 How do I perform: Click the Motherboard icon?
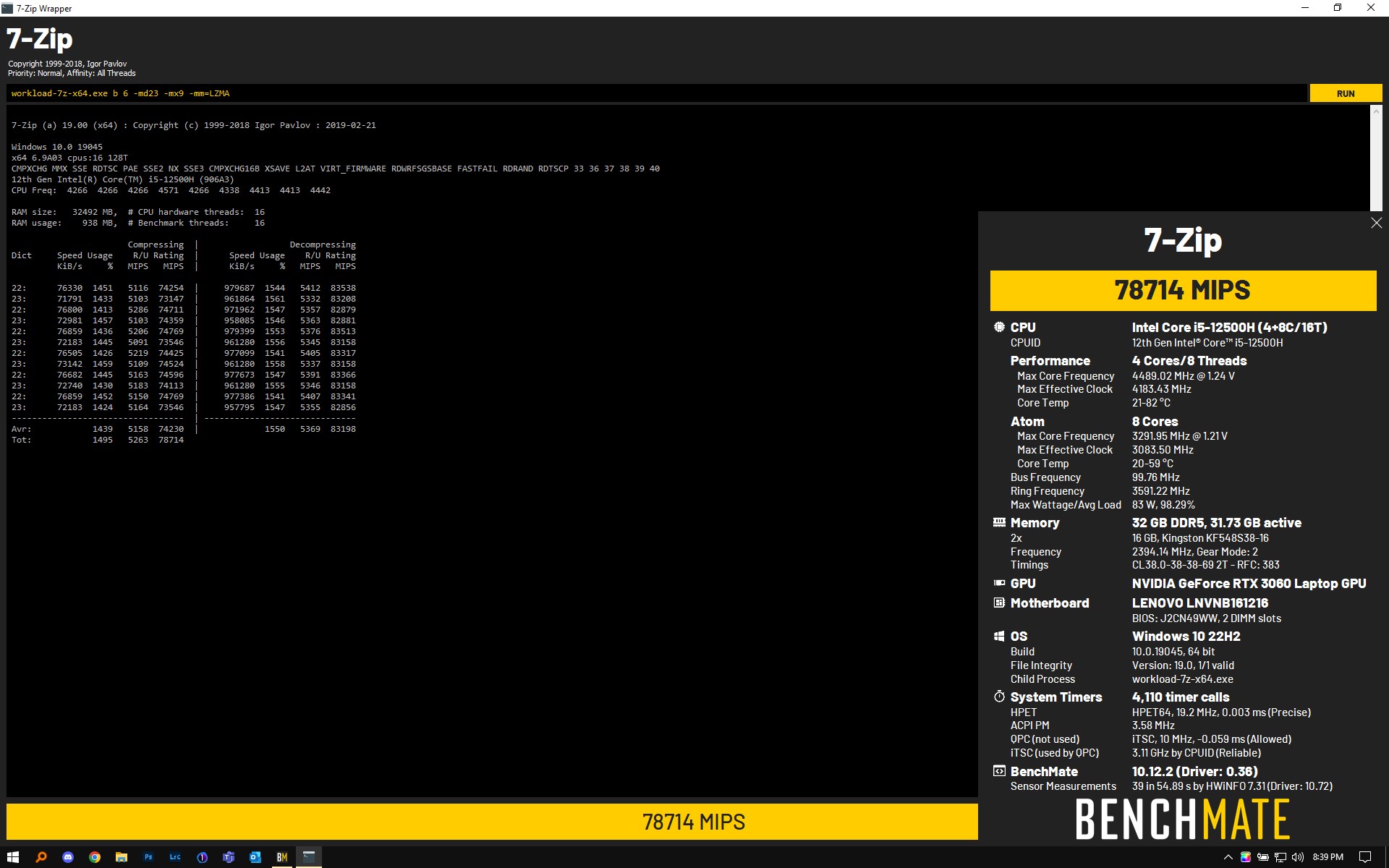999,603
